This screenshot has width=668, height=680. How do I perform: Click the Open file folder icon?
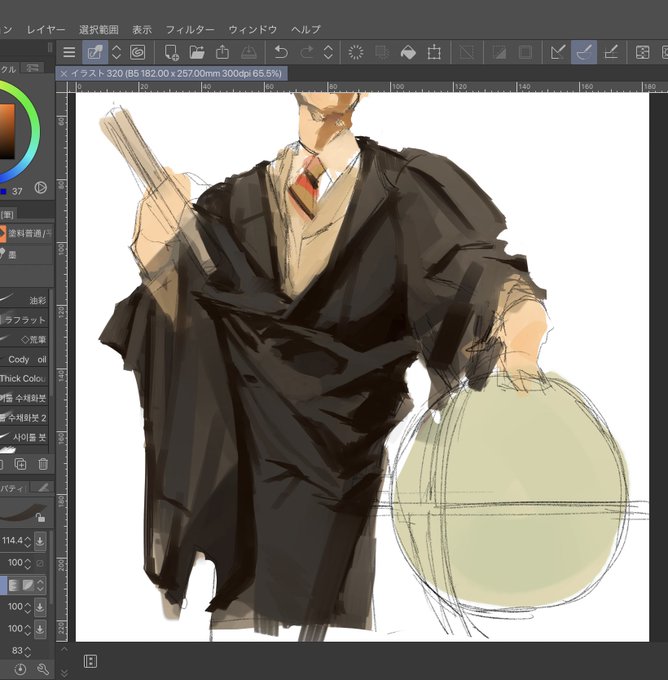point(197,52)
